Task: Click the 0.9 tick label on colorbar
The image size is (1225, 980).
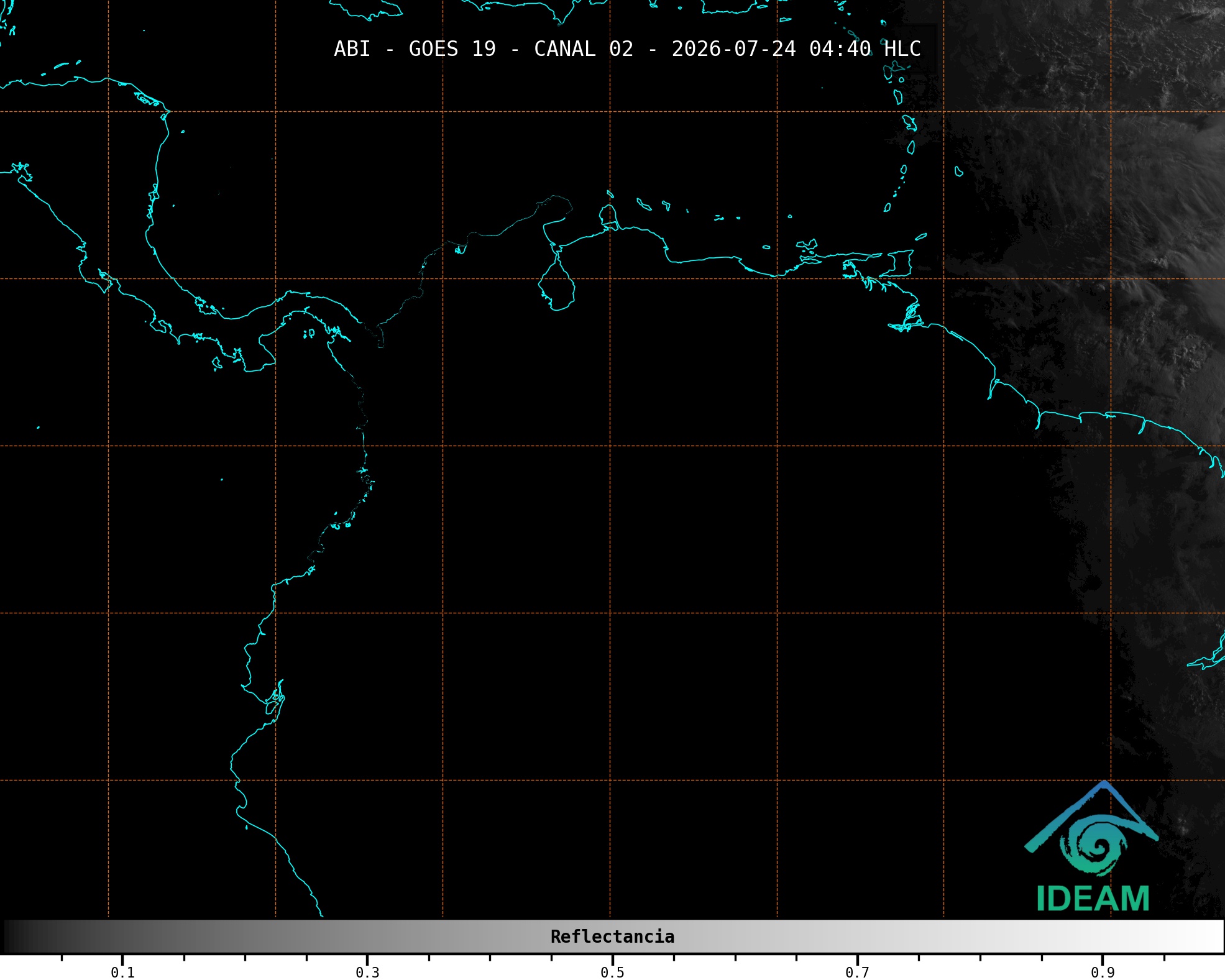Action: (1103, 973)
